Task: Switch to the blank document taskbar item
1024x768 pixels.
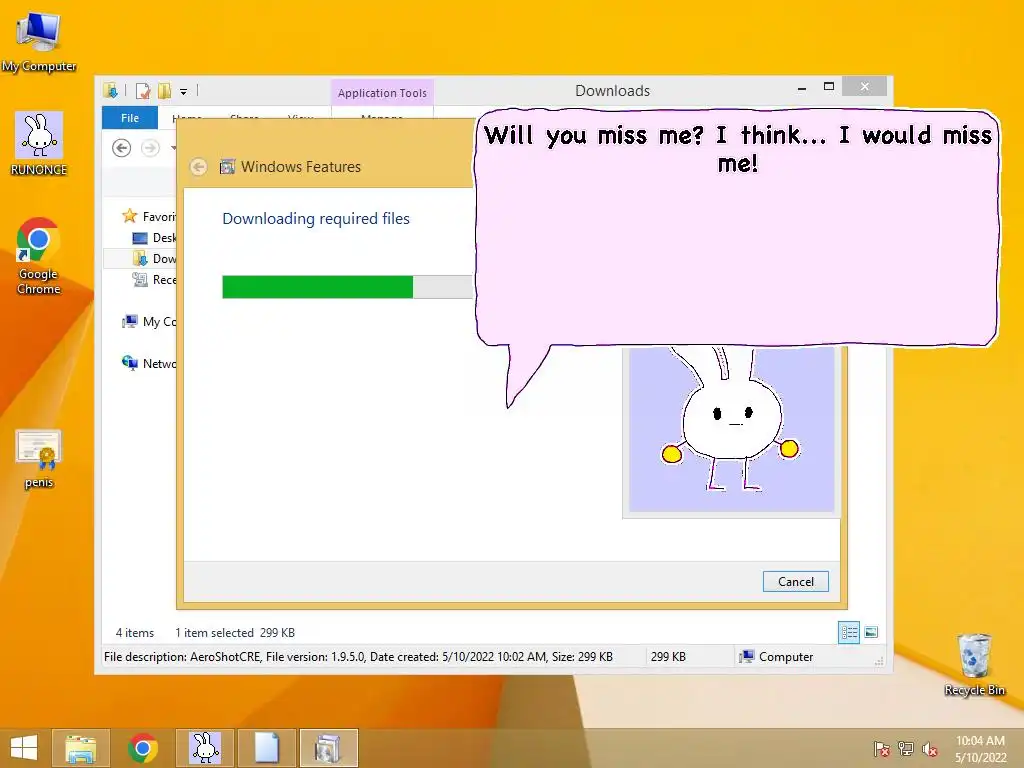Action: pyautogui.click(x=266, y=748)
